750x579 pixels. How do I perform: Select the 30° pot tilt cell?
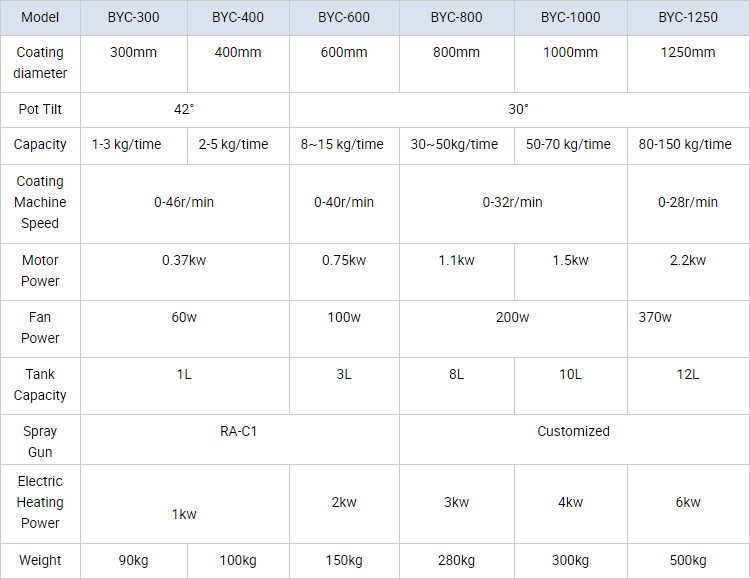(518, 109)
